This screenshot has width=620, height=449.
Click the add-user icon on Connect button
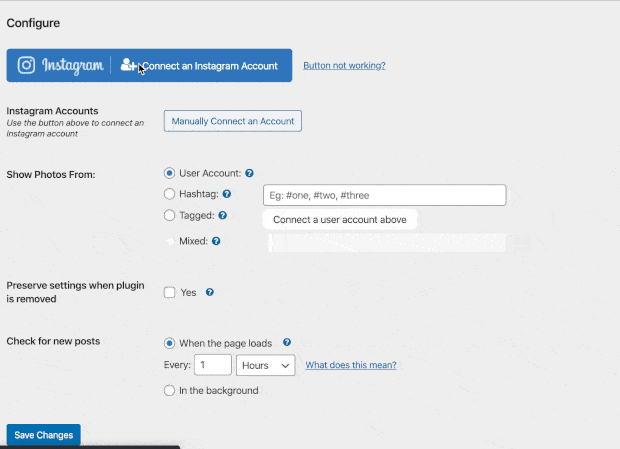point(128,66)
